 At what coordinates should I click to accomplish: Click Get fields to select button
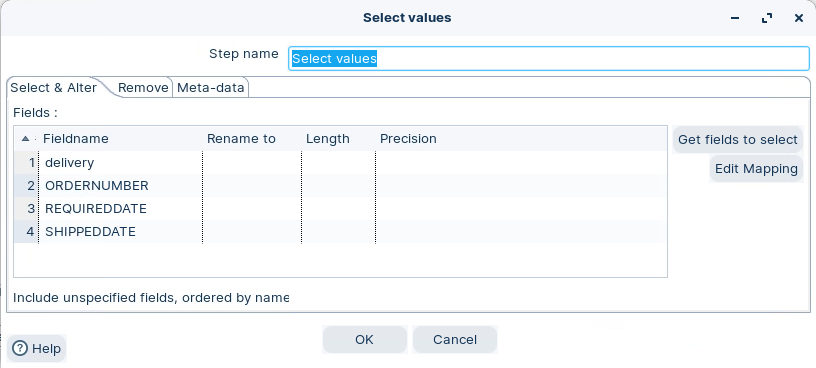point(737,139)
